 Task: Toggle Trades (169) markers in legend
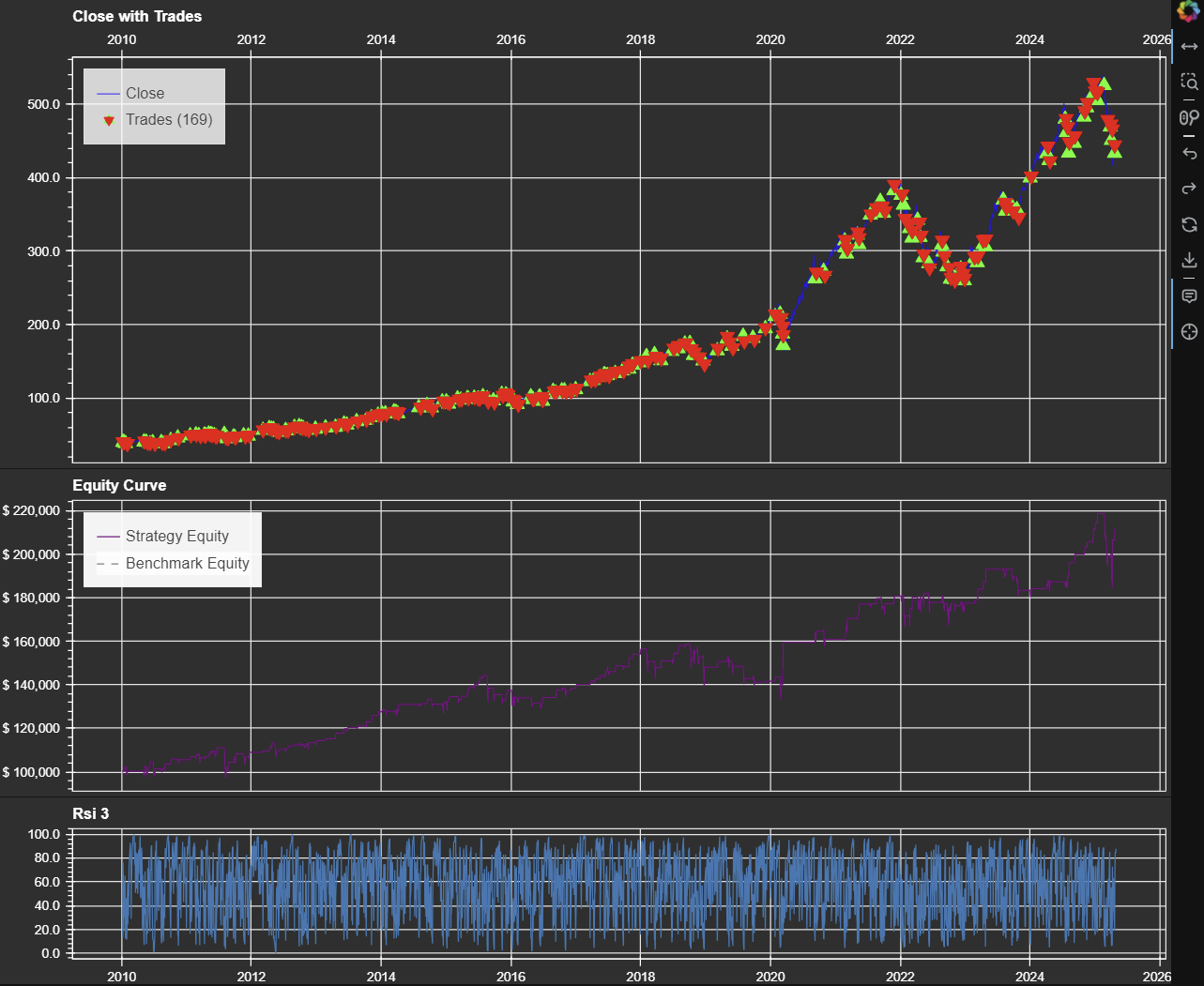(x=155, y=119)
